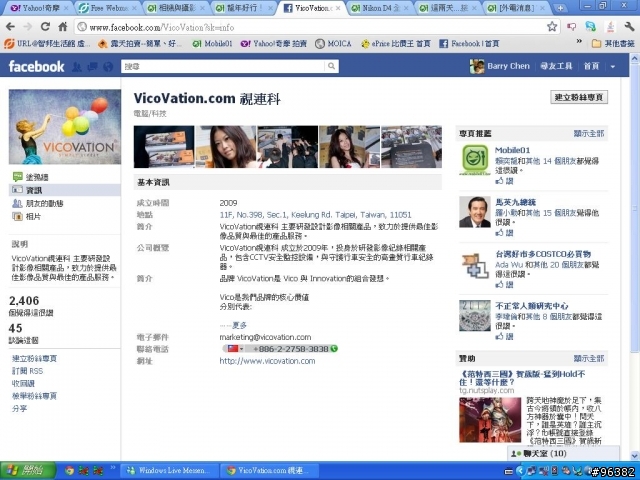Open the first product photo thumbnail
This screenshot has width=640, height=480.
164,147
